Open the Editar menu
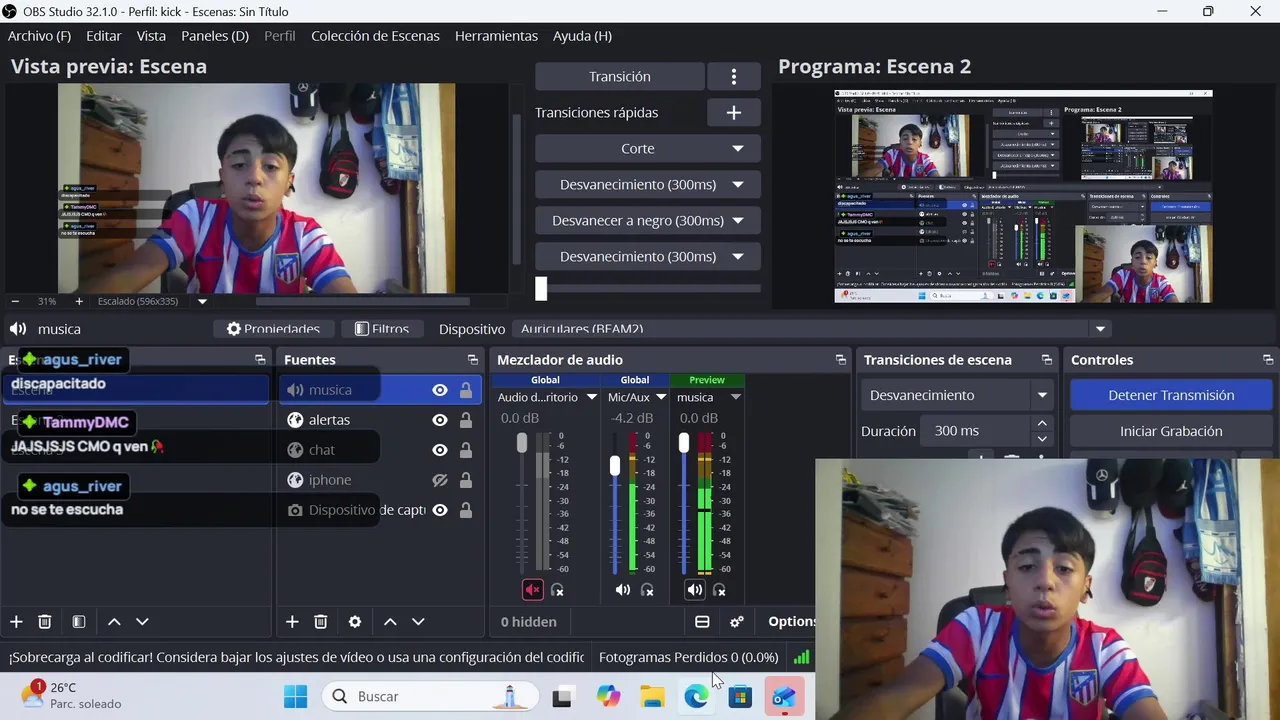This screenshot has height=720, width=1280. pyautogui.click(x=104, y=36)
